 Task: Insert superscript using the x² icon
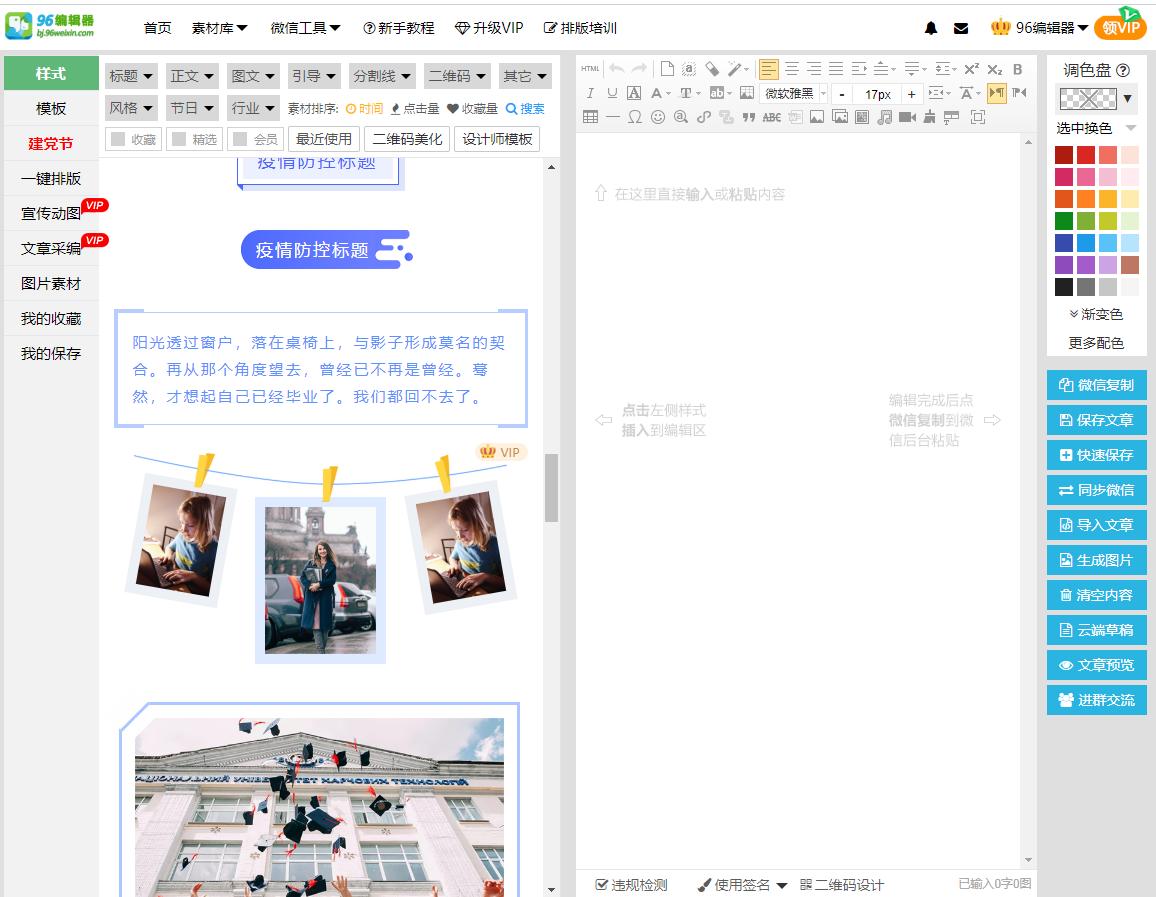[972, 68]
